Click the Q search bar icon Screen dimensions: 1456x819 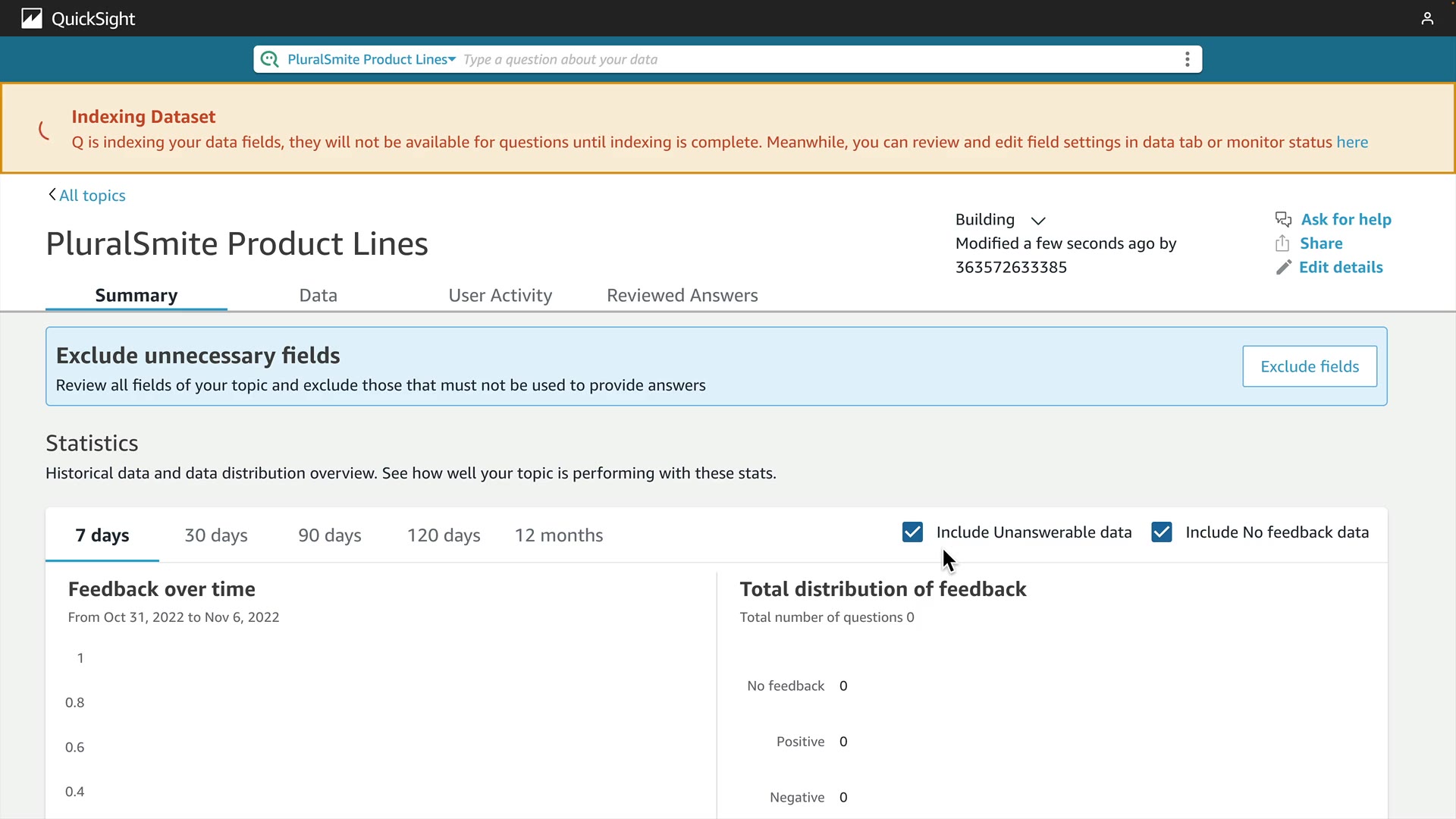pyautogui.click(x=269, y=59)
